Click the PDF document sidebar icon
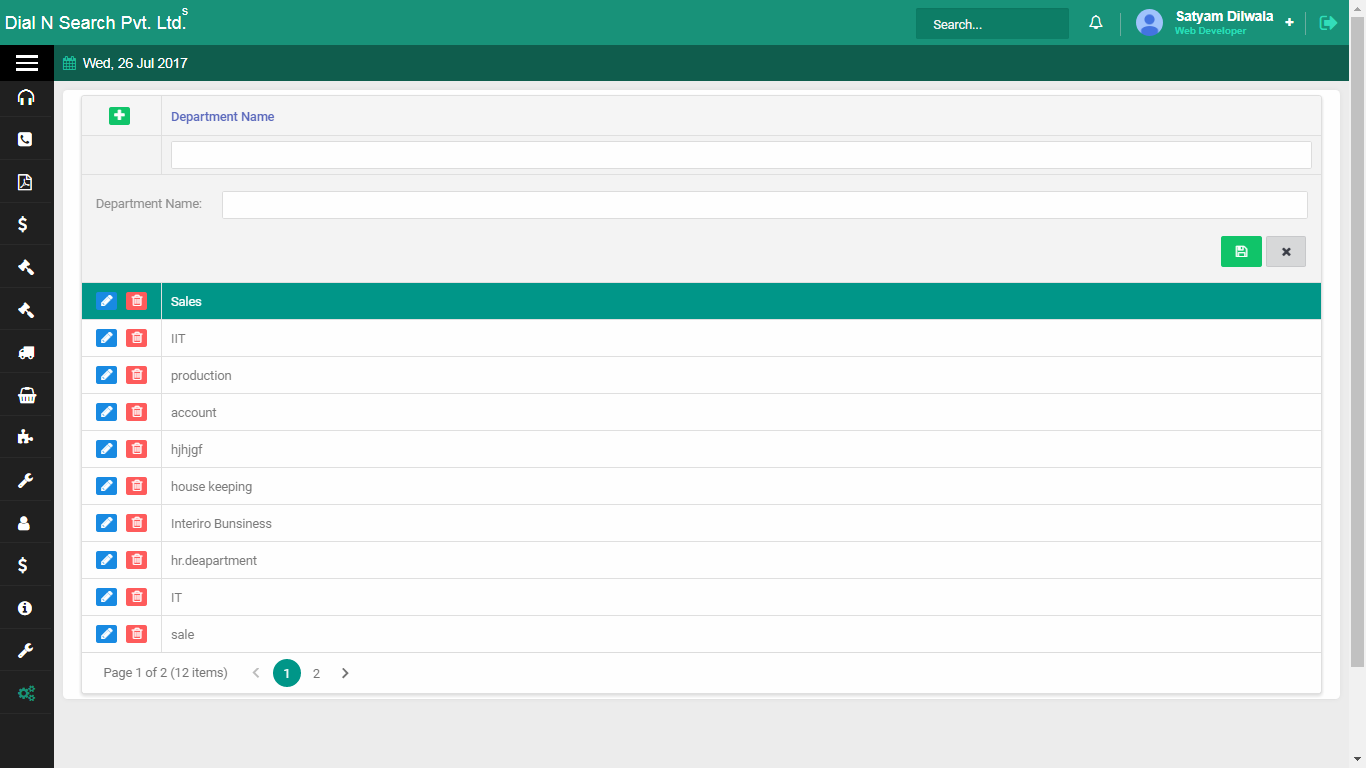 tap(26, 182)
